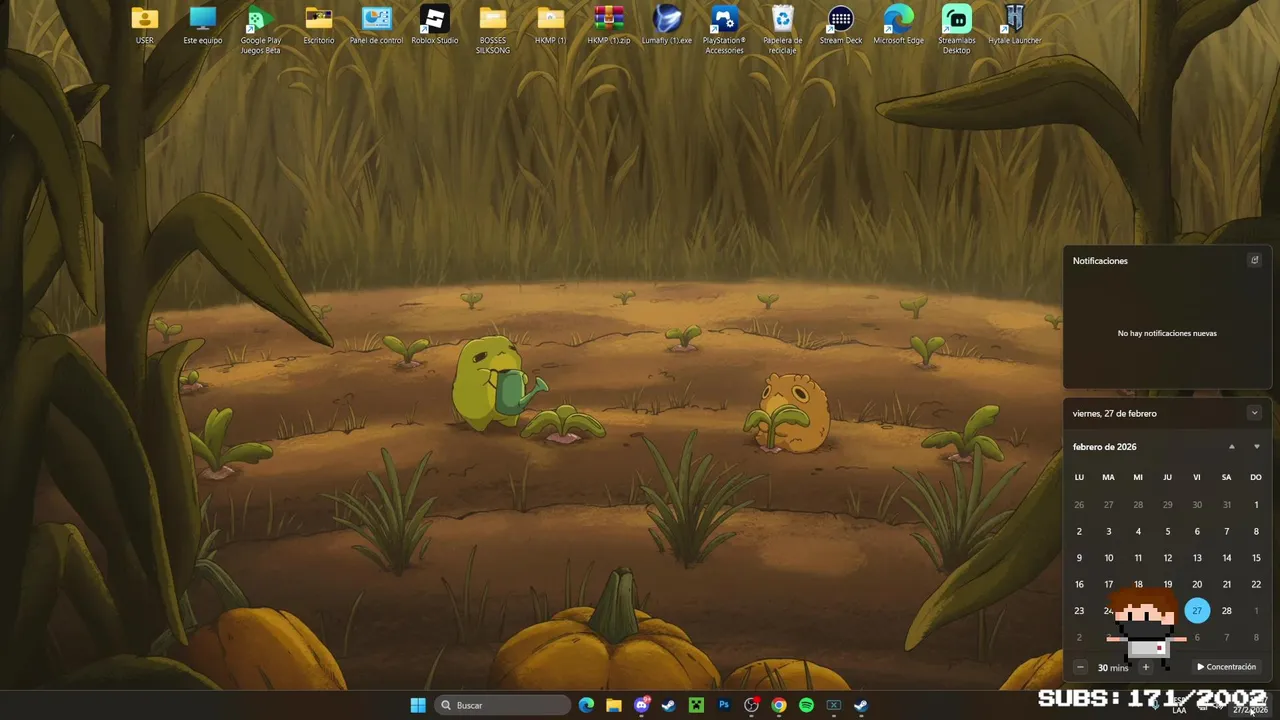1280x720 pixels.
Task: Open File Explorer from the taskbar
Action: pos(614,705)
